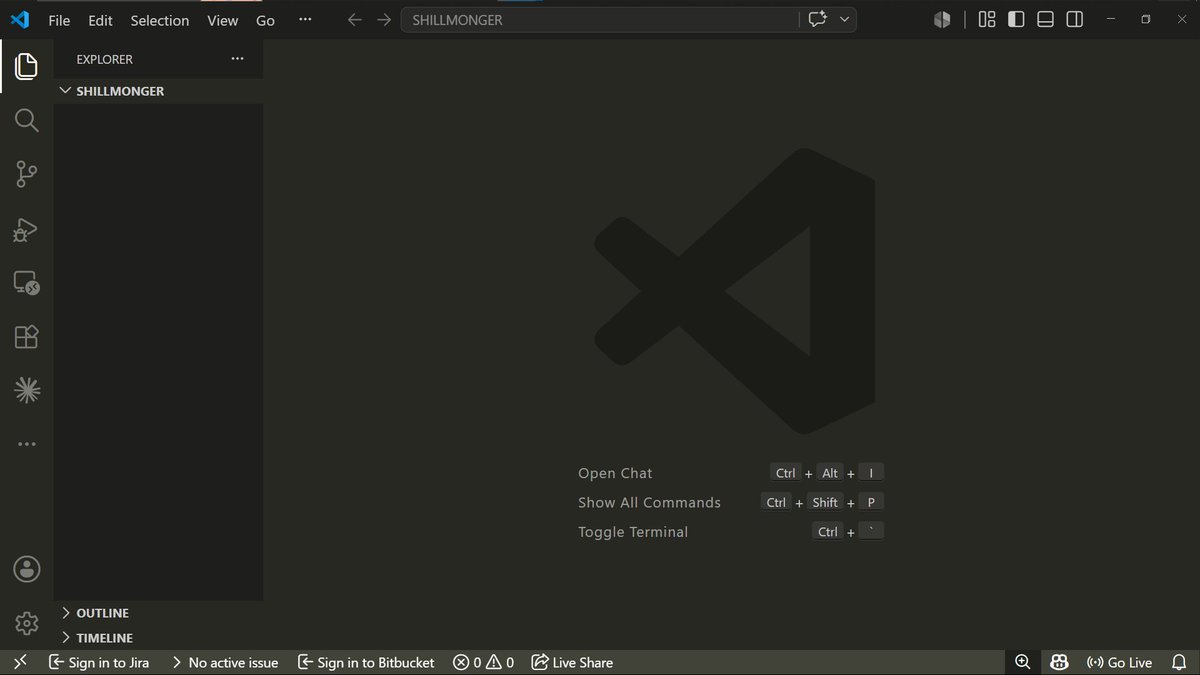Open the Go menu
Image resolution: width=1200 pixels, height=675 pixels.
265,20
